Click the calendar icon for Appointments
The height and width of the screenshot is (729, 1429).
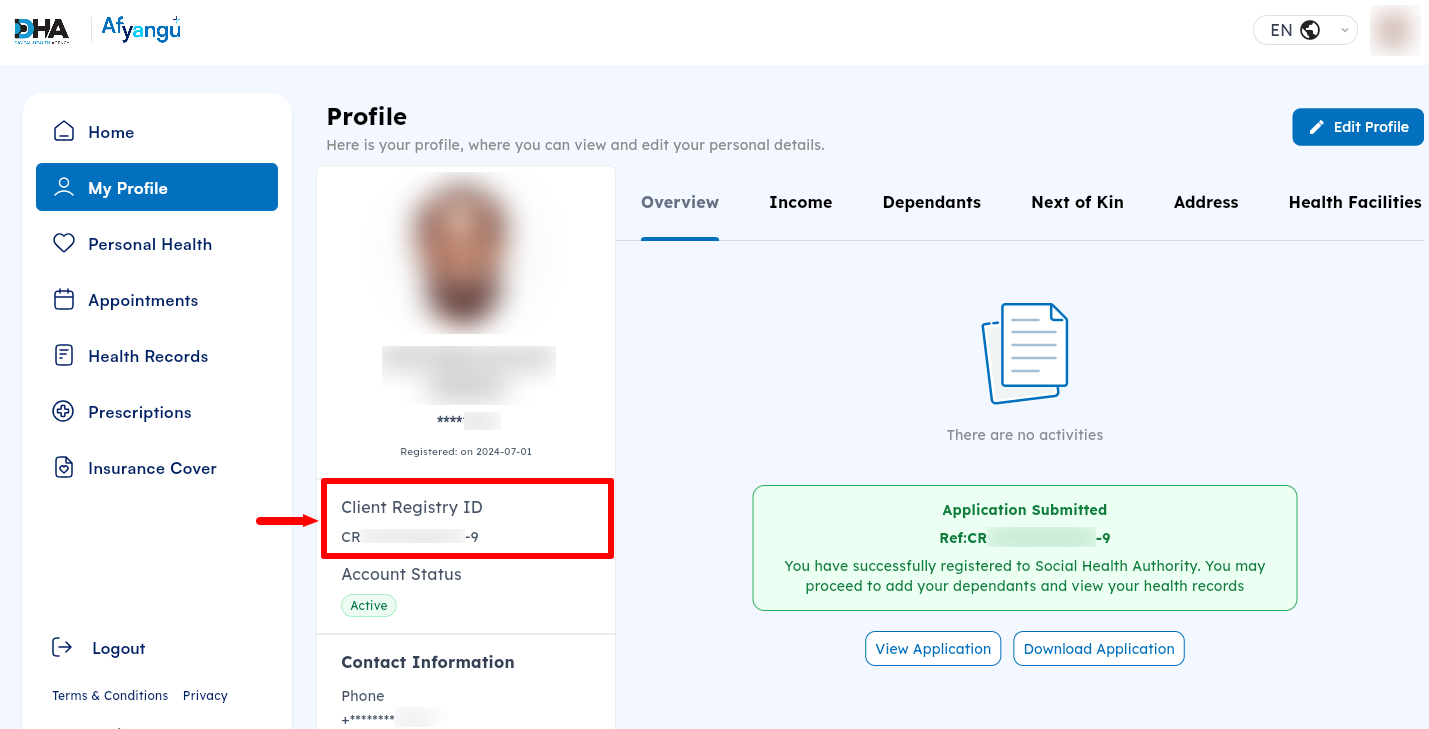coord(64,299)
